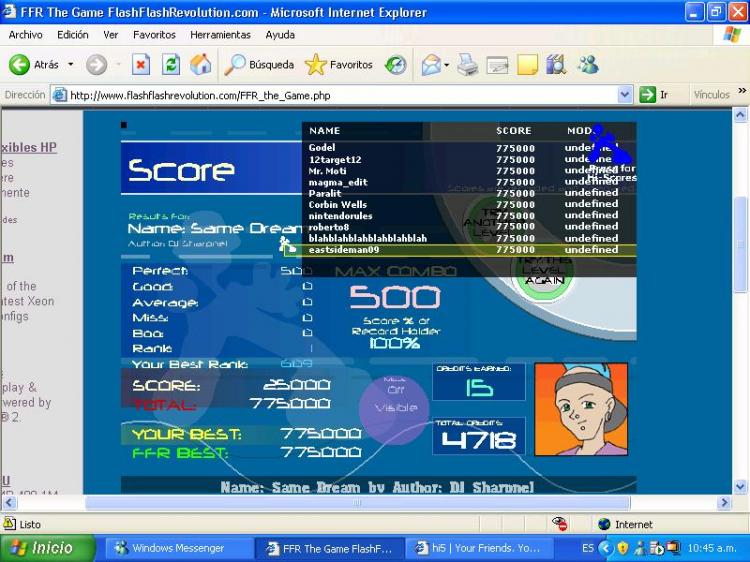Click the Visible mode purple circle

[x=395, y=409]
